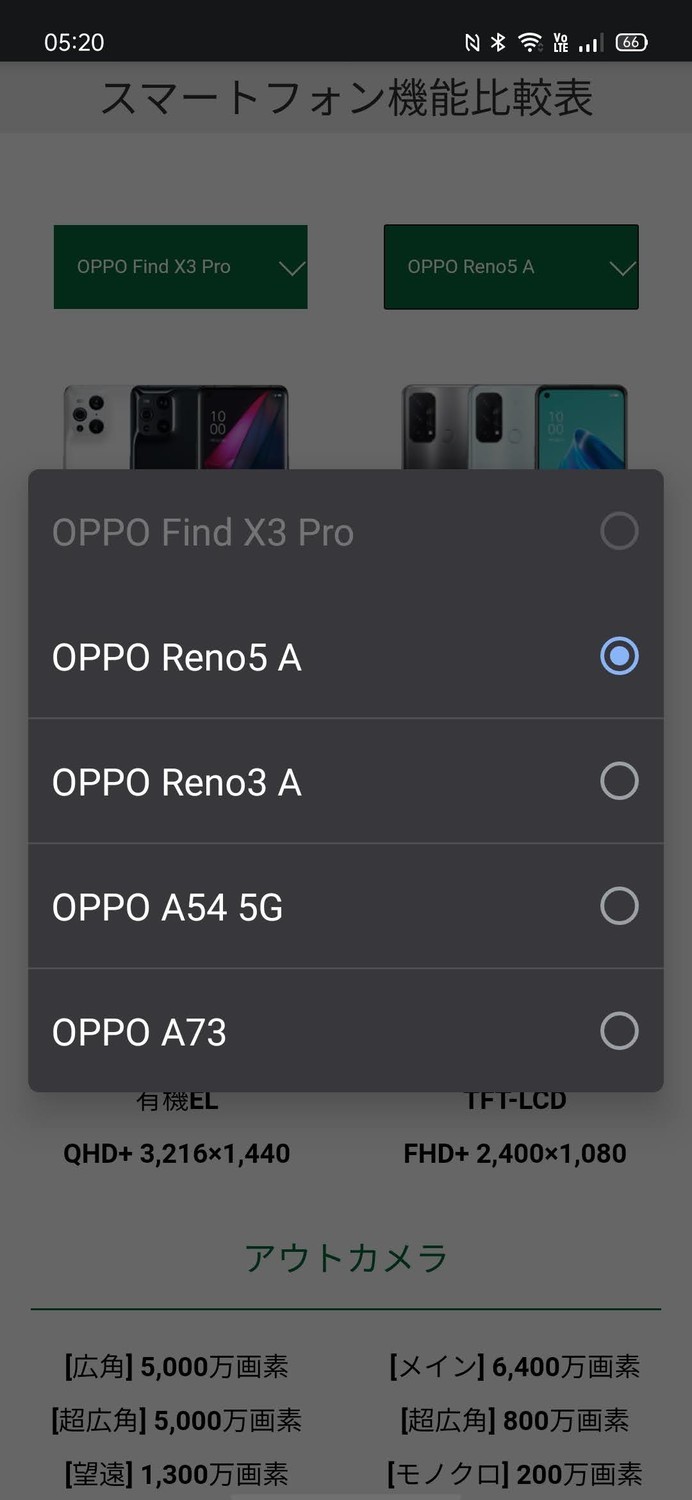Tap the Bluetooth status bar icon
The width and height of the screenshot is (692, 1500).
(498, 42)
